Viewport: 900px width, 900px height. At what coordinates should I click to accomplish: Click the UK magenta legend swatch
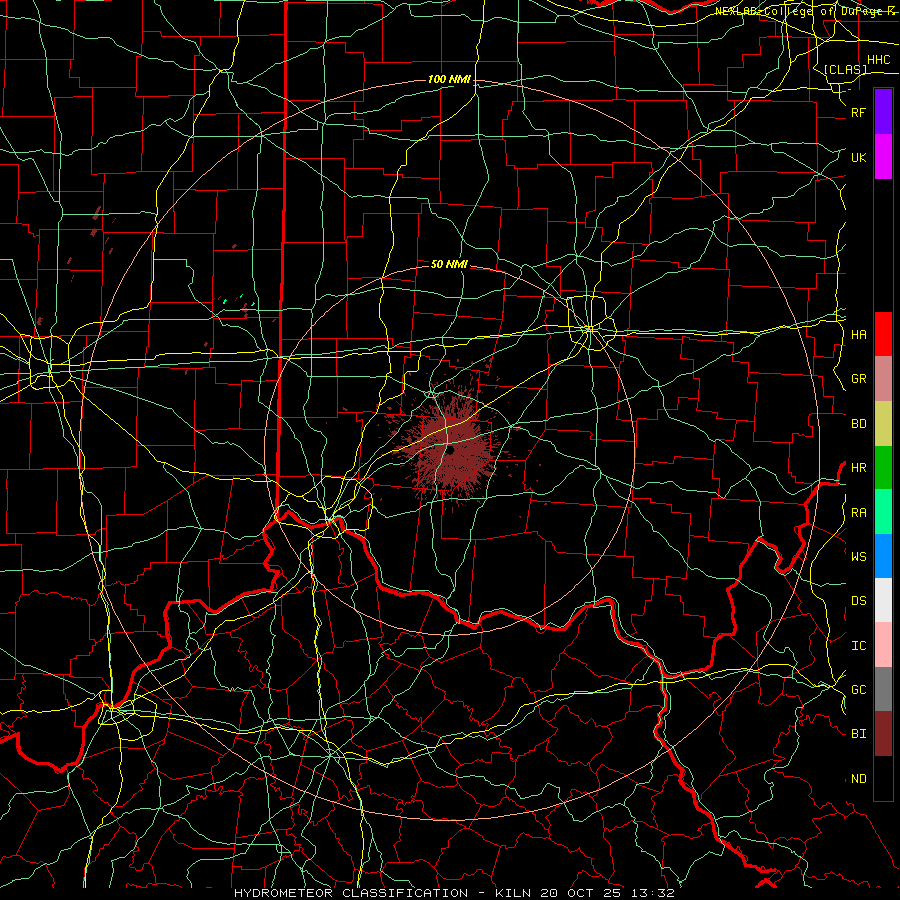[883, 157]
